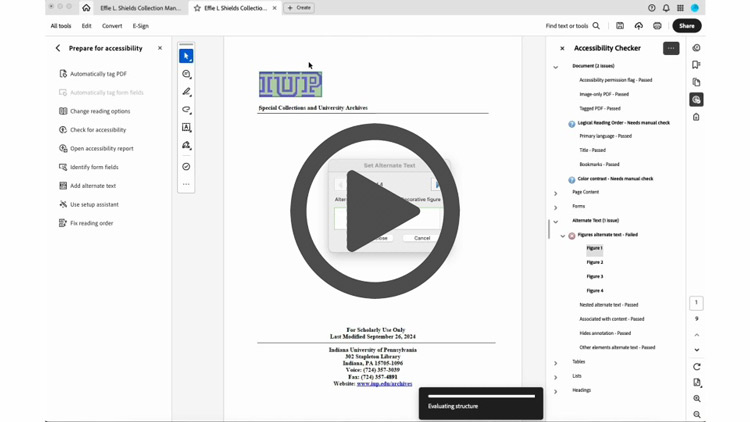Expand the Page Content section
The width and height of the screenshot is (750, 422).
click(x=556, y=193)
